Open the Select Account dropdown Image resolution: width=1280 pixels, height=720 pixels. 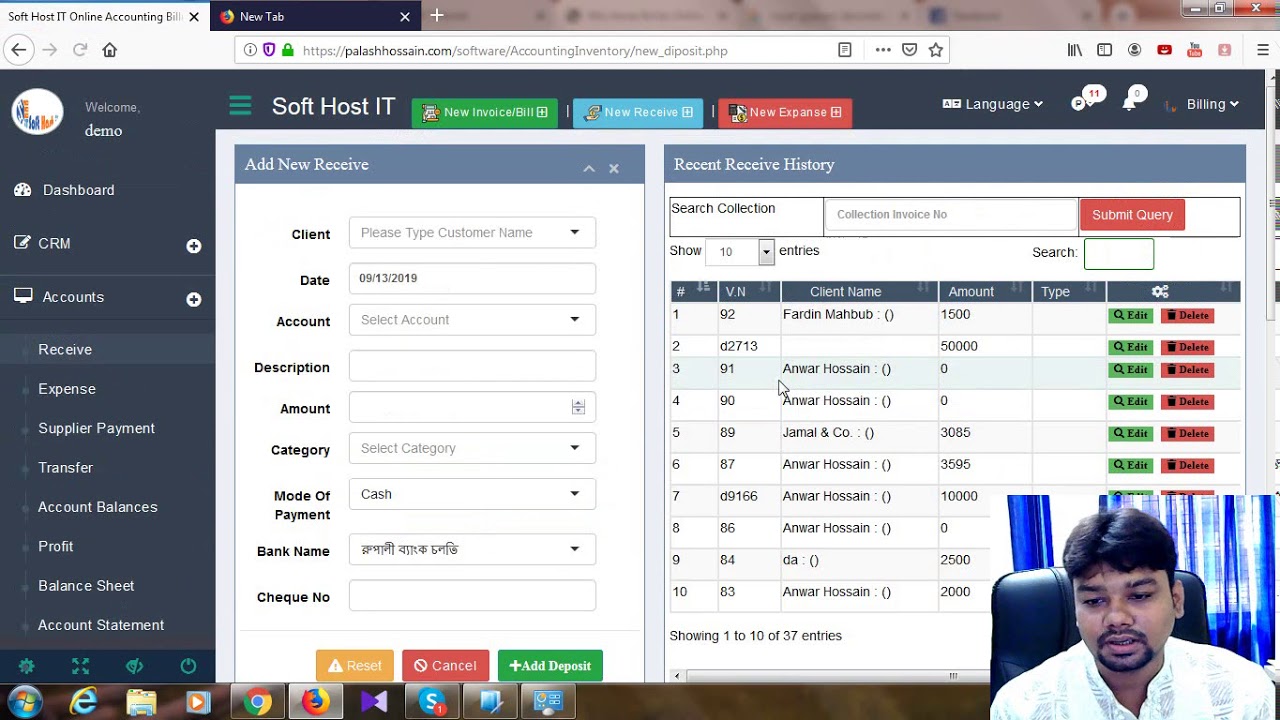[472, 320]
